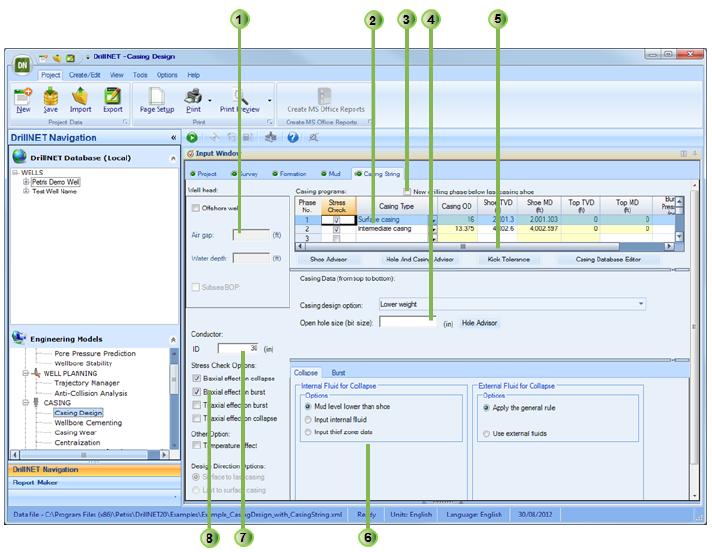Image resolution: width=712 pixels, height=552 pixels.
Task: Open Surface casing type dropdown in row 1
Action: (434, 220)
